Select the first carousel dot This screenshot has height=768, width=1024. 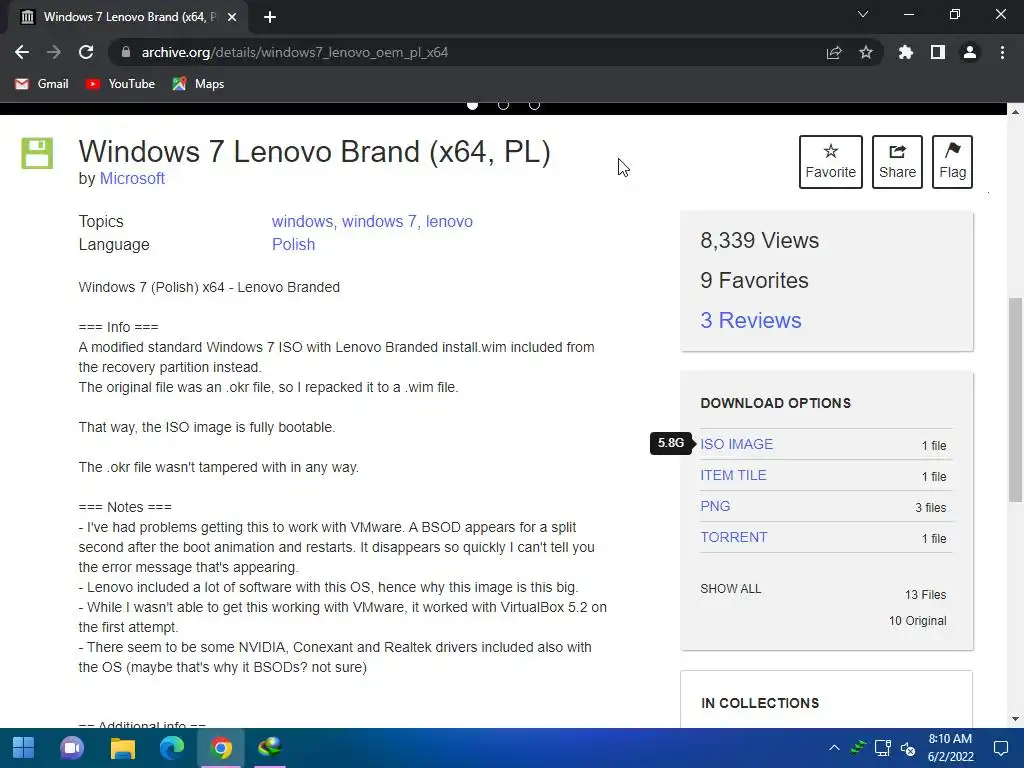point(473,104)
